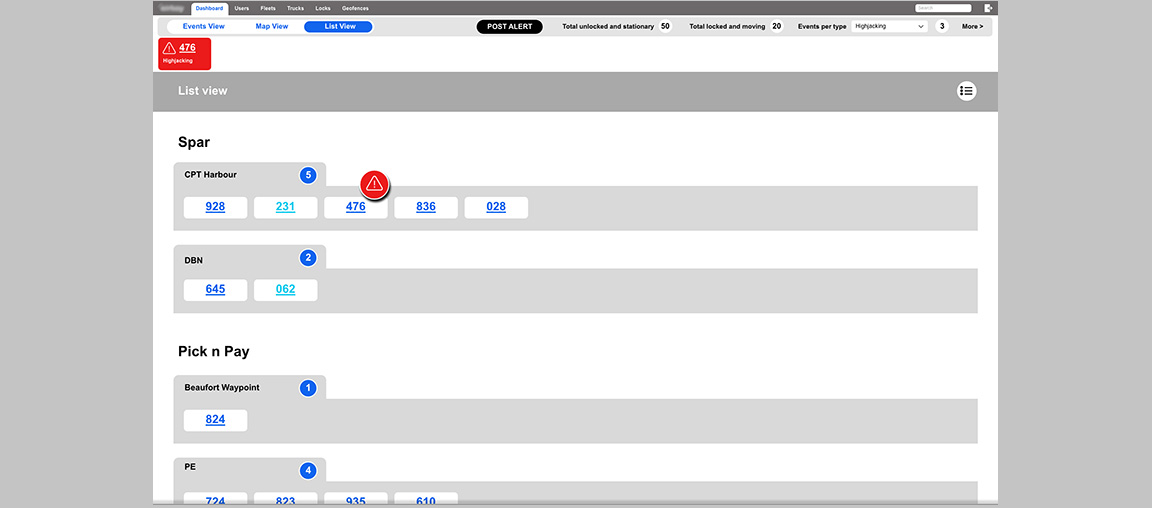The height and width of the screenshot is (508, 1152).
Task: Click the list toggle icon in List view header
Action: coord(966,91)
